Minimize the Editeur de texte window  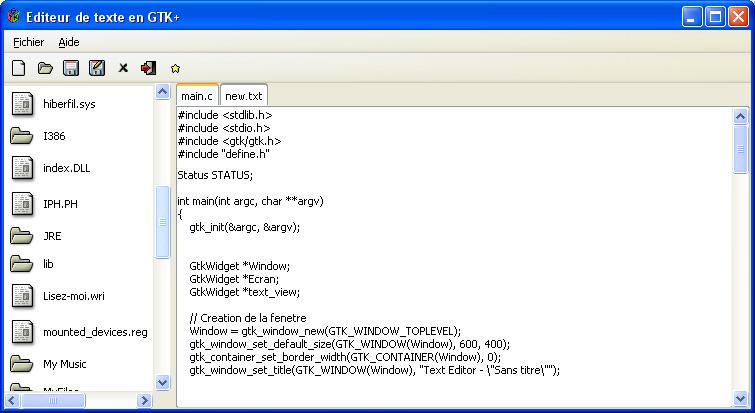point(692,17)
